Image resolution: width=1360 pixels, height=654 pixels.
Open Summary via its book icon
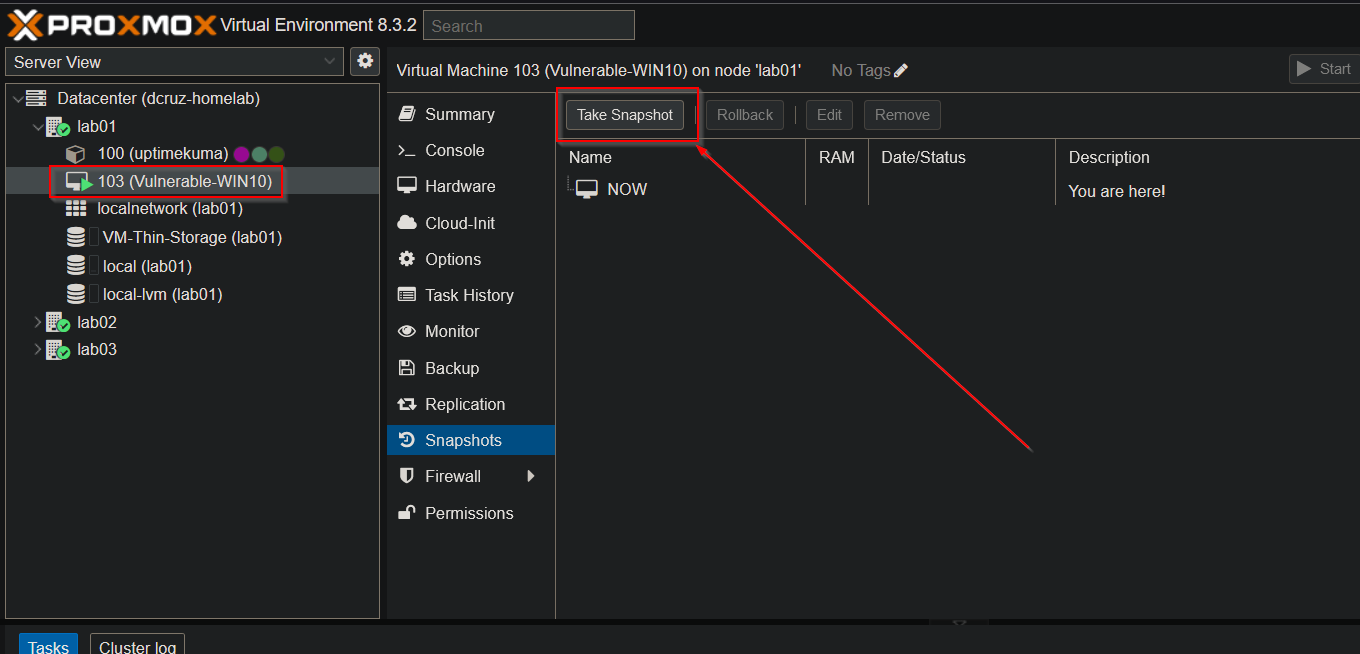tap(407, 114)
